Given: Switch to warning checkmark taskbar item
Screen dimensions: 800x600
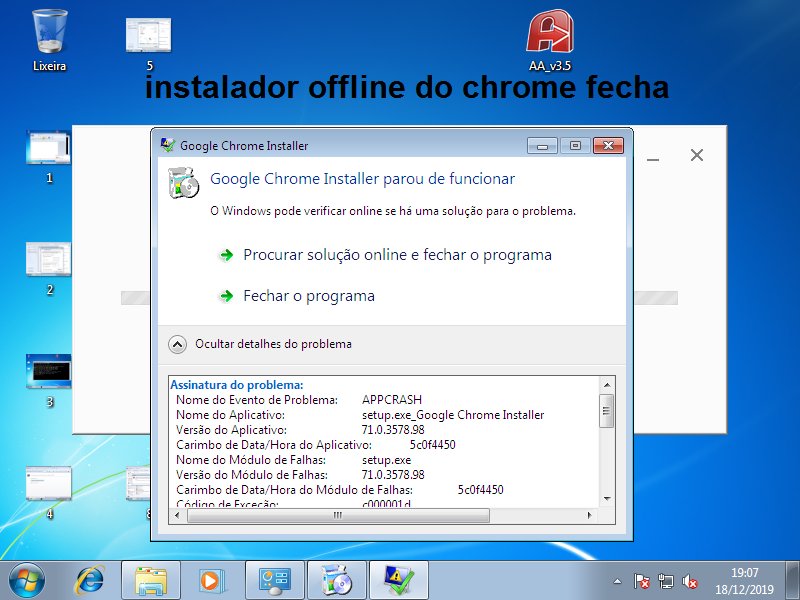Looking at the screenshot, I should click(x=398, y=581).
